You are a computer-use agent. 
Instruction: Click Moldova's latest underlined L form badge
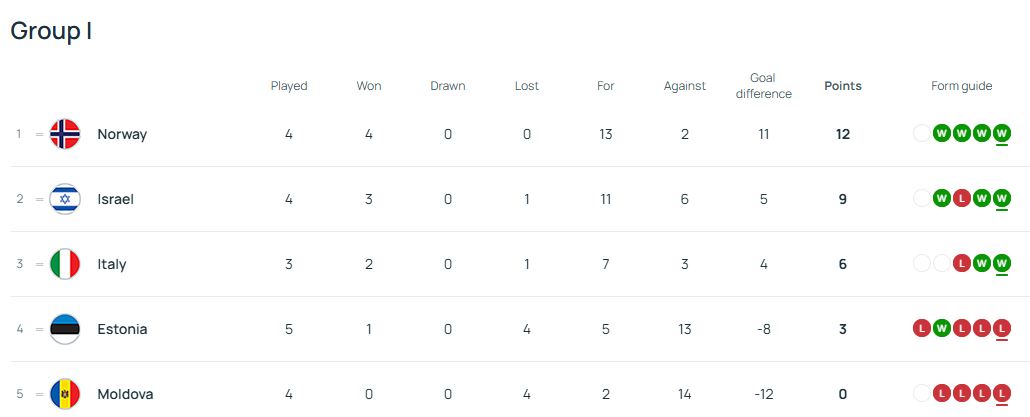point(1002,394)
